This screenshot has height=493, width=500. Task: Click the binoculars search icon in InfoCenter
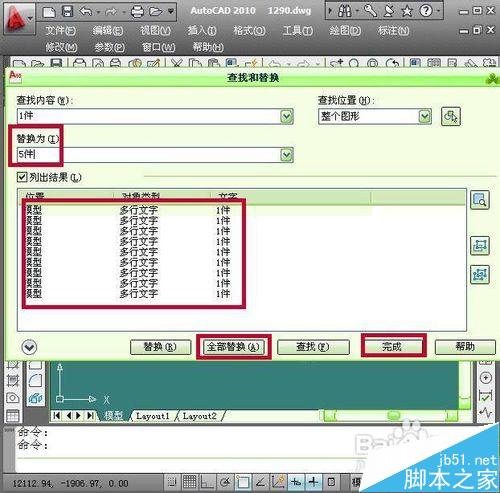click(344, 11)
